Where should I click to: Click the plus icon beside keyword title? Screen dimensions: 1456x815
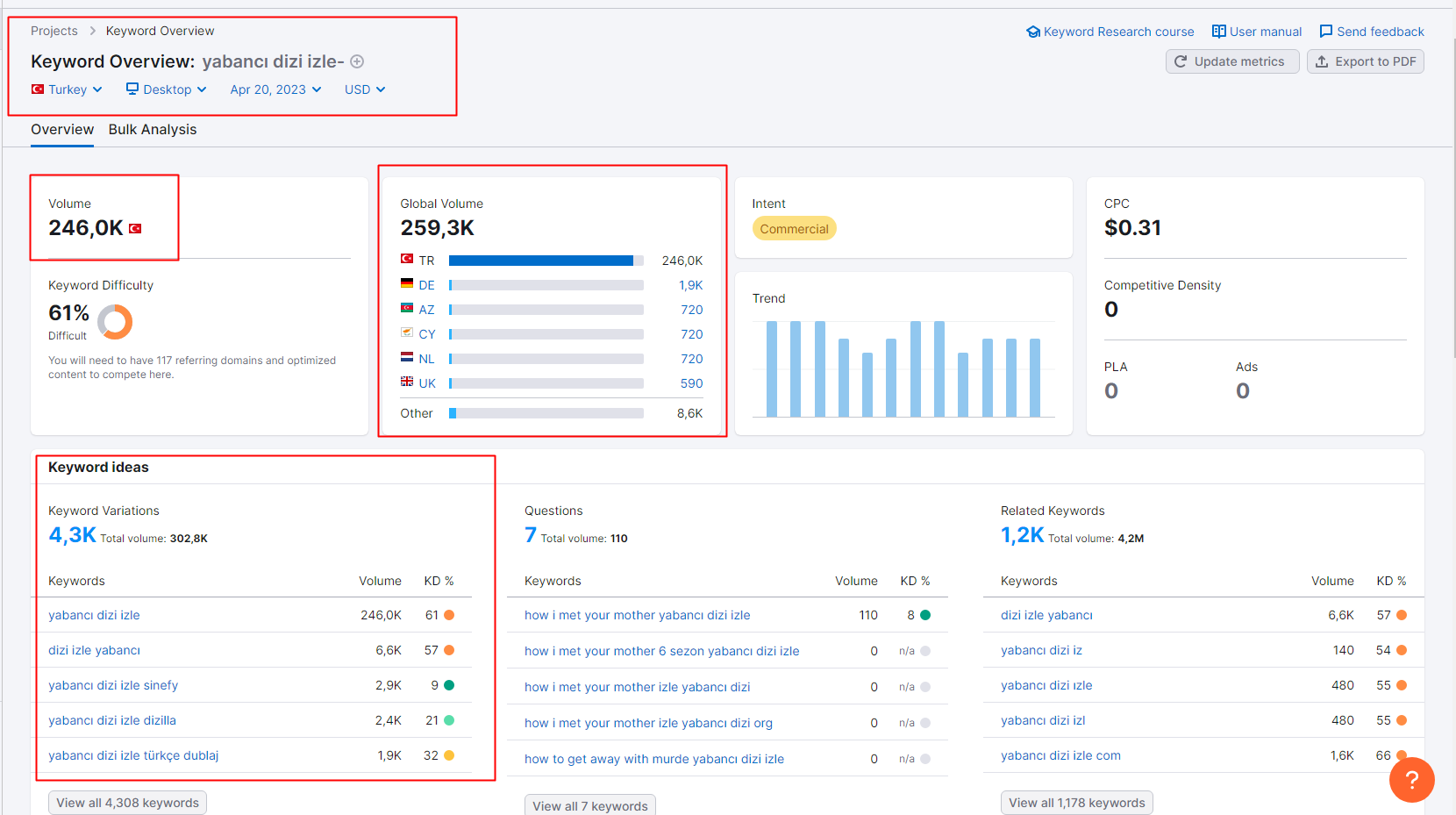(x=357, y=61)
